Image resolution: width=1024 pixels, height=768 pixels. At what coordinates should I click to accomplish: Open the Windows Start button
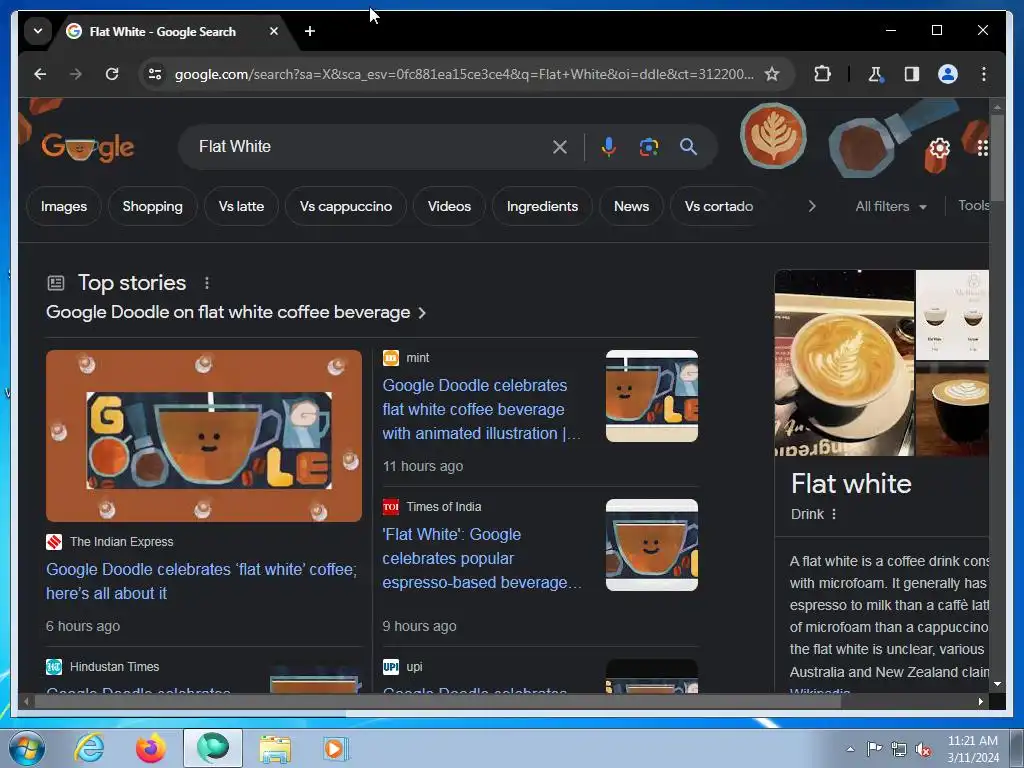27,748
